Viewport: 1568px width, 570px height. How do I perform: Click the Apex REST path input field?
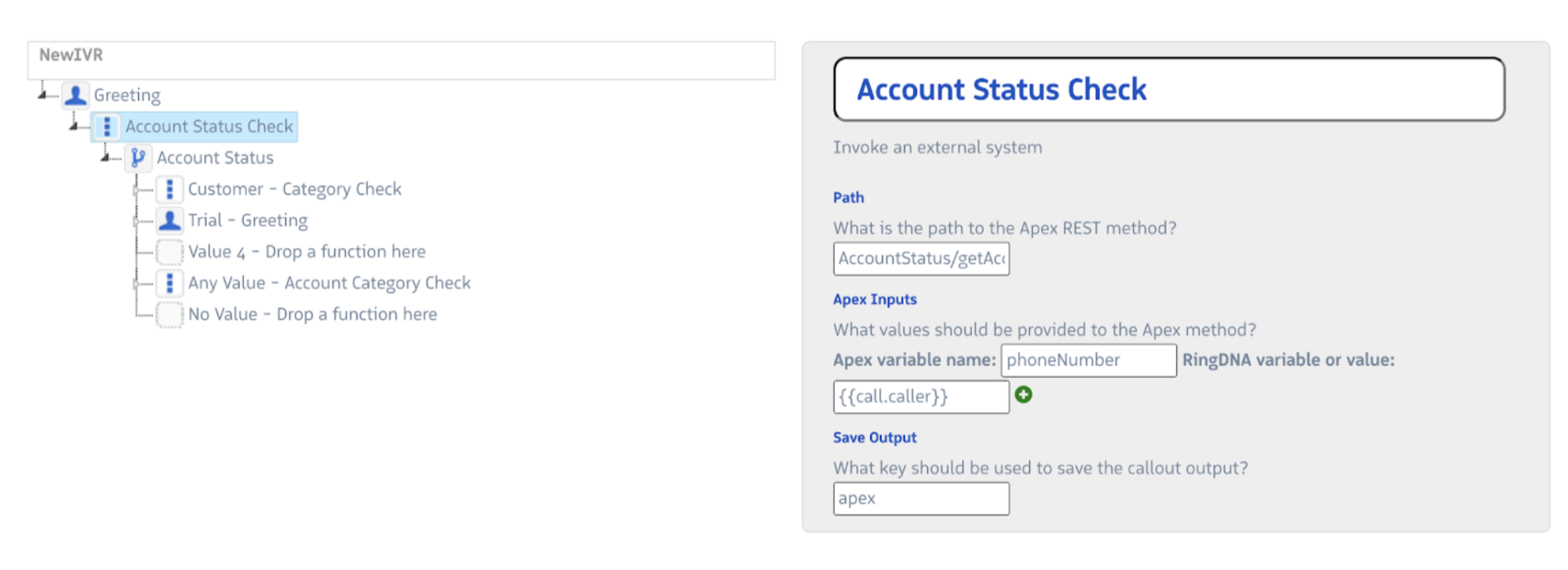920,259
